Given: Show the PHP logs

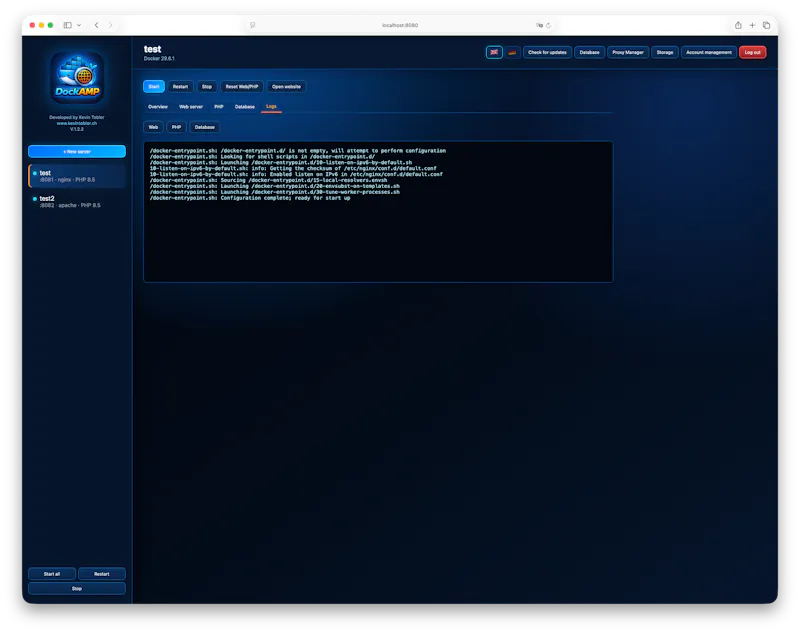Looking at the screenshot, I should pos(177,127).
